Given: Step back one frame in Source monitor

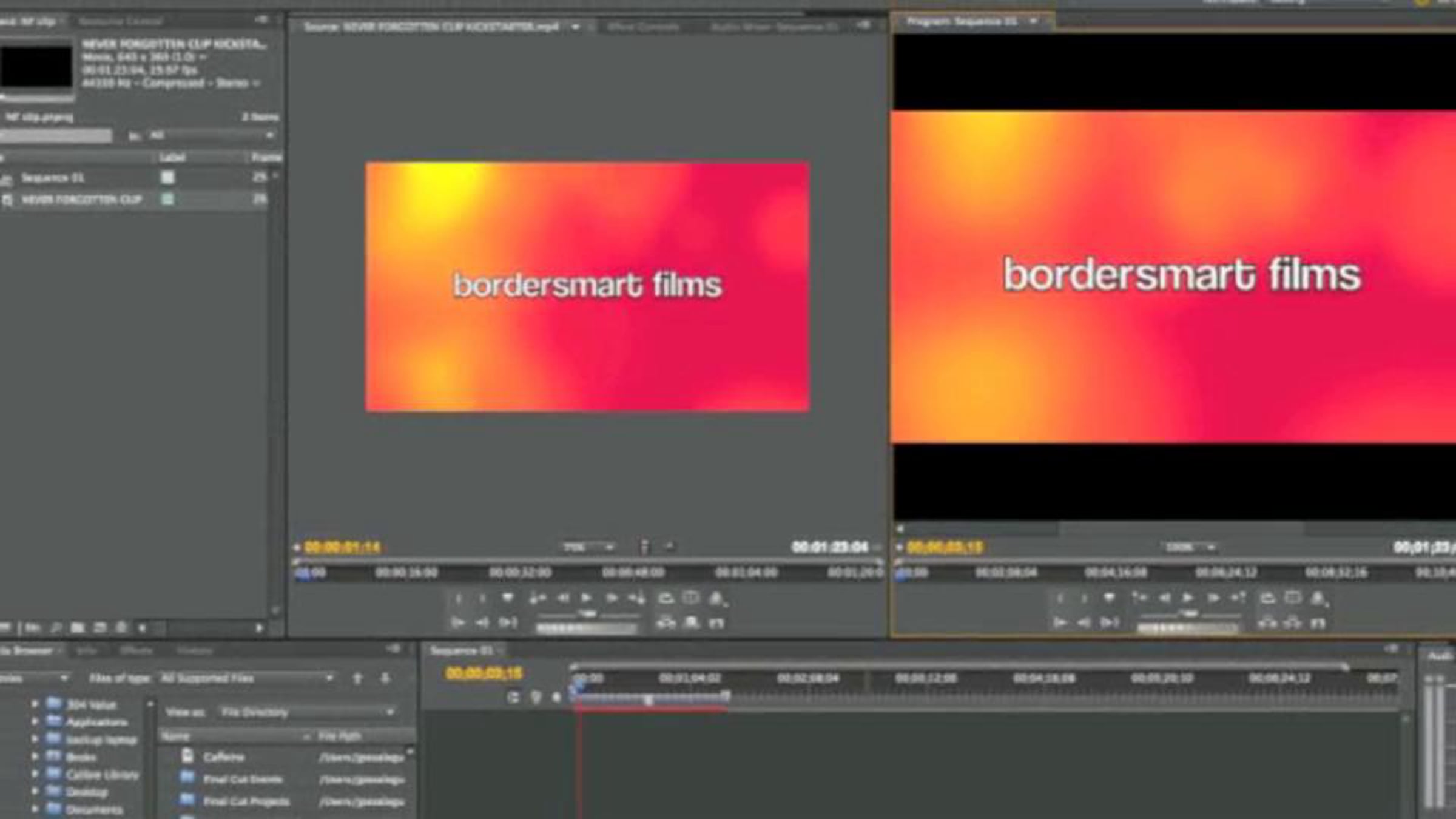Looking at the screenshot, I should [x=563, y=598].
